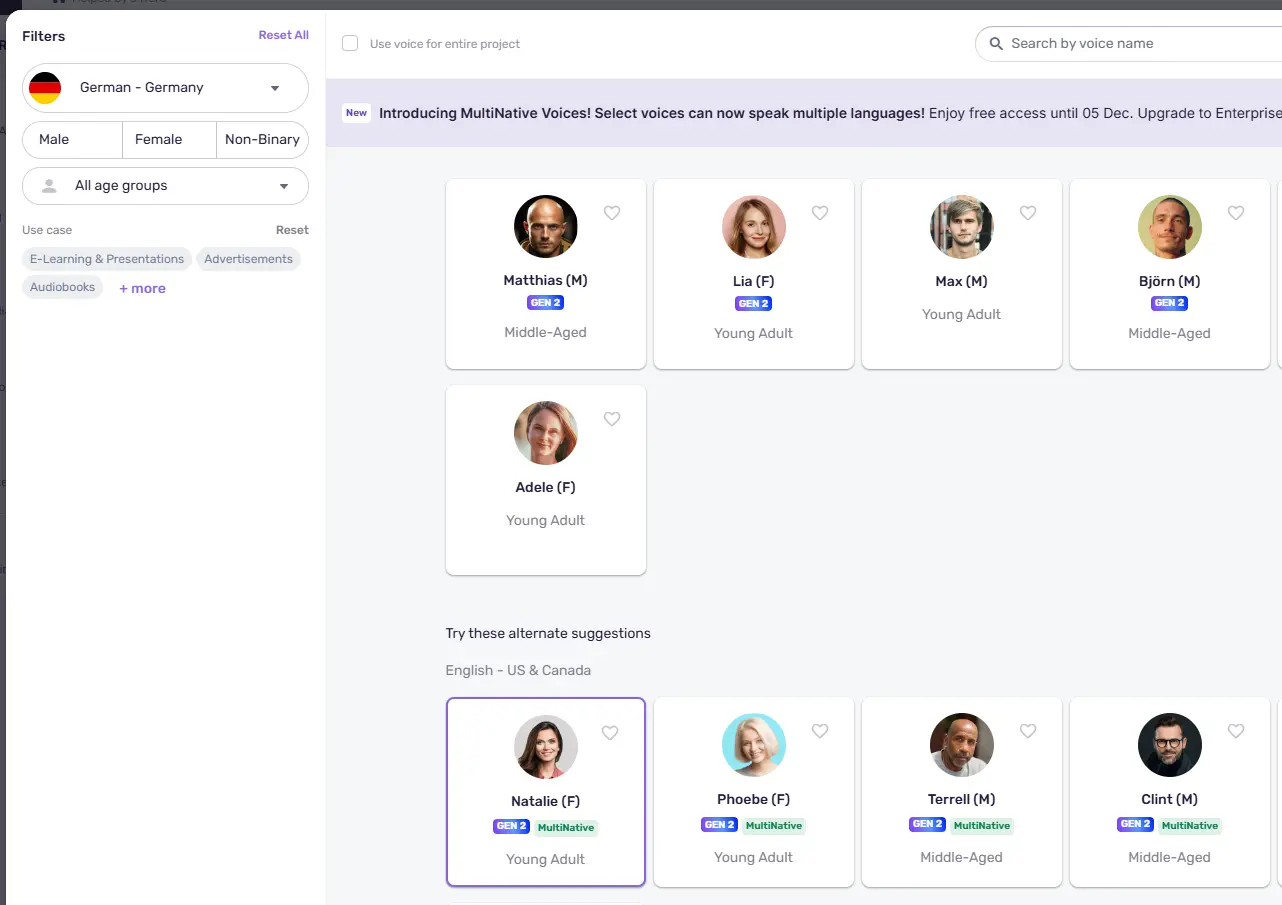
Task: Favorite the Natalie voice with heart icon
Action: [x=610, y=733]
